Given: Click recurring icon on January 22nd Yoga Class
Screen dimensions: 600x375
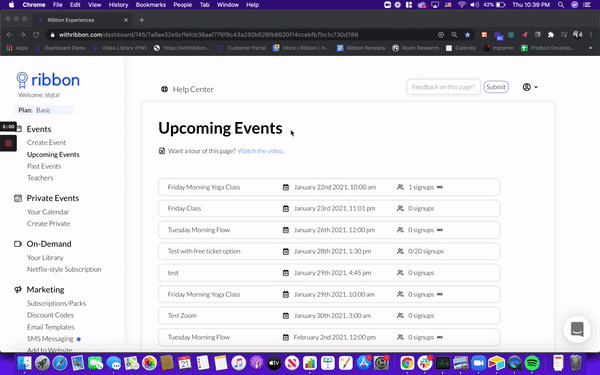Looking at the screenshot, I should (440, 187).
